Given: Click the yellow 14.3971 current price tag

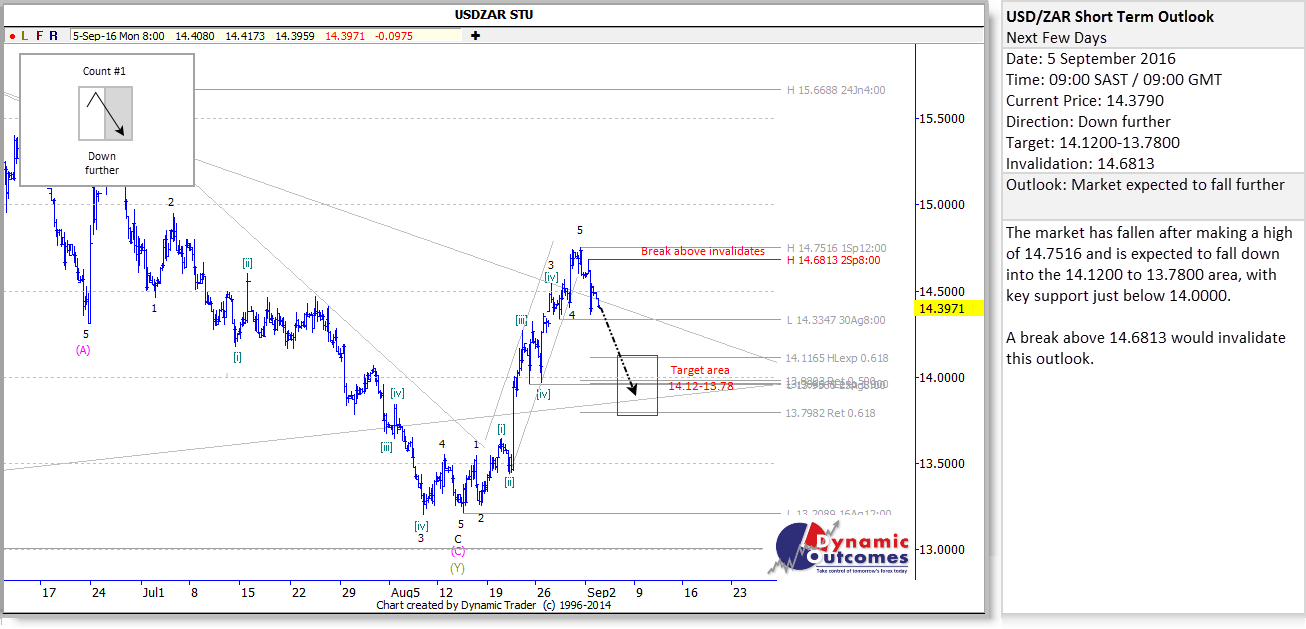Looking at the screenshot, I should pos(947,309).
